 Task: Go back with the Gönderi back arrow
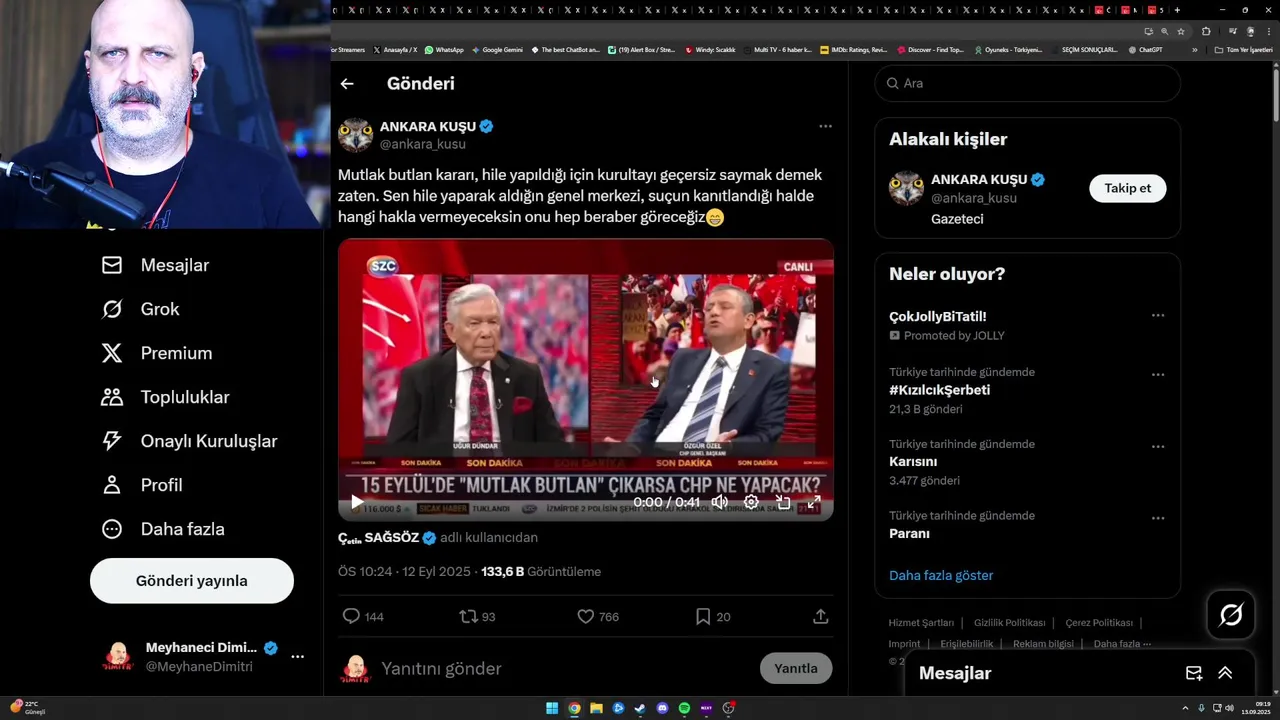coord(347,84)
